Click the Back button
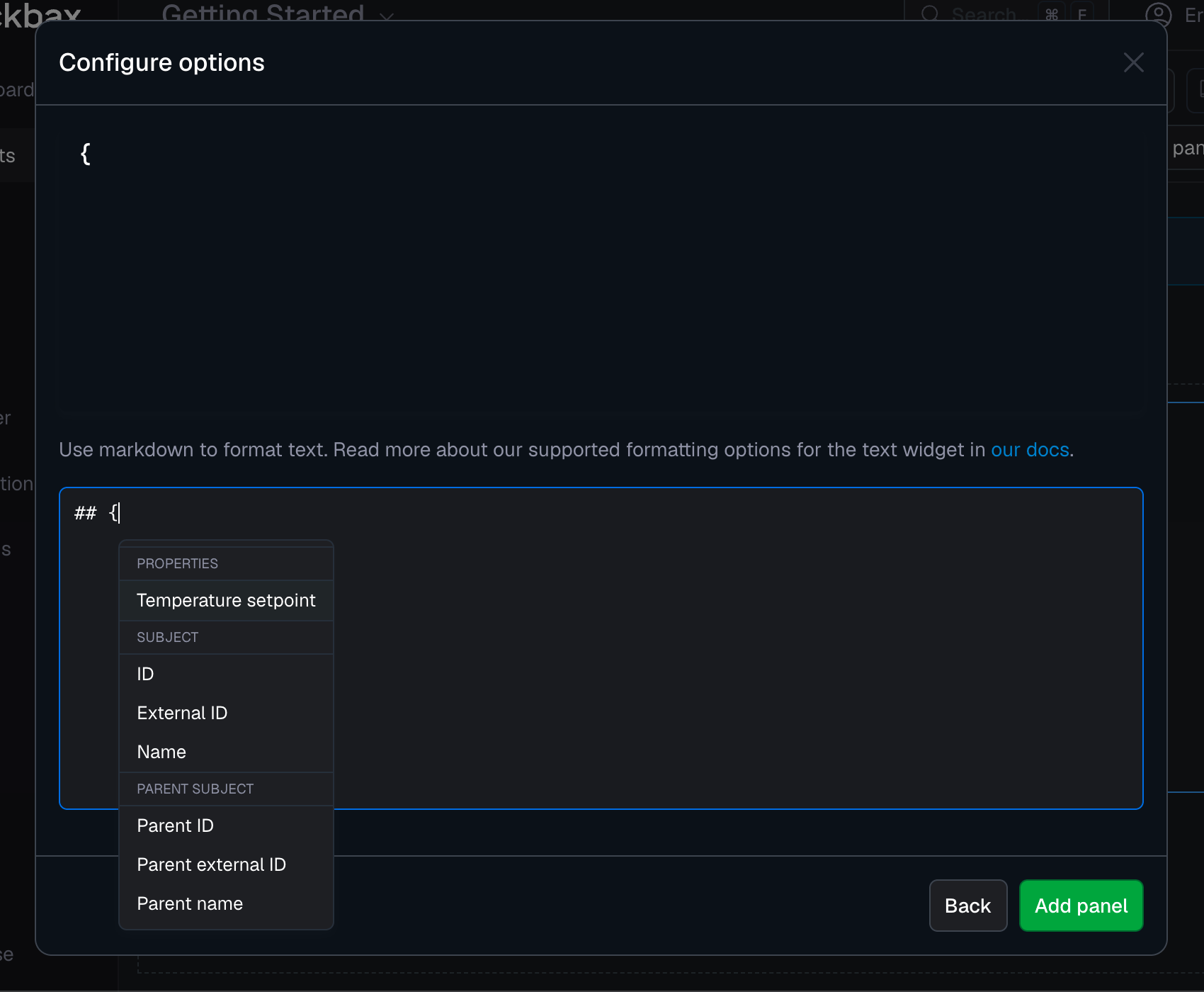1204x992 pixels. 968,906
